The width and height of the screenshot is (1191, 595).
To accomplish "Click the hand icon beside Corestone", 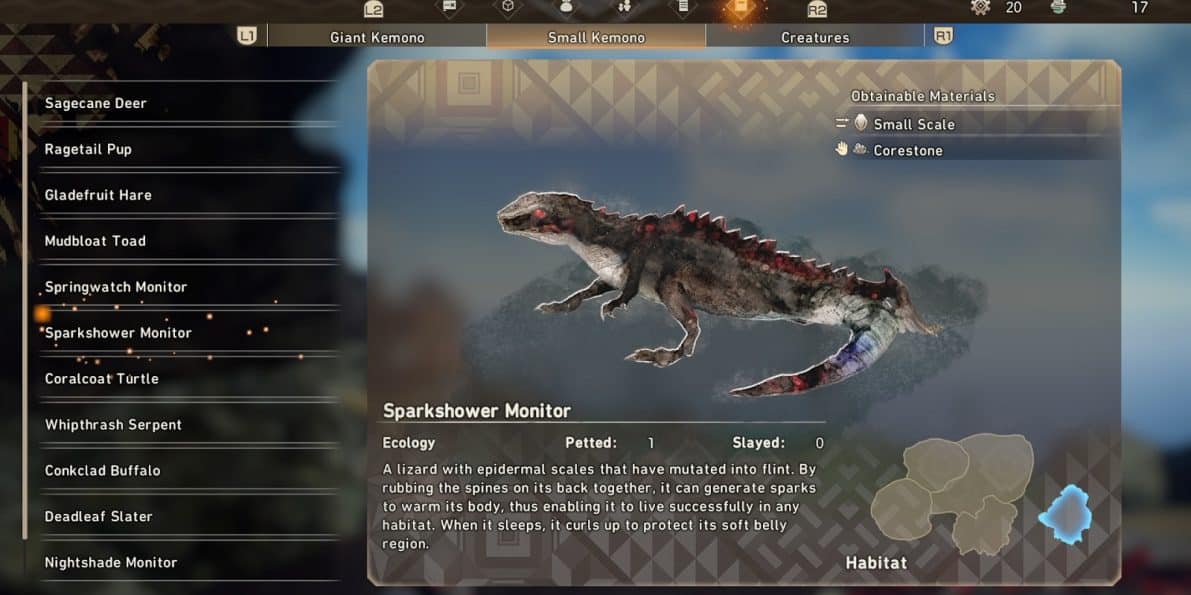I will tap(841, 149).
